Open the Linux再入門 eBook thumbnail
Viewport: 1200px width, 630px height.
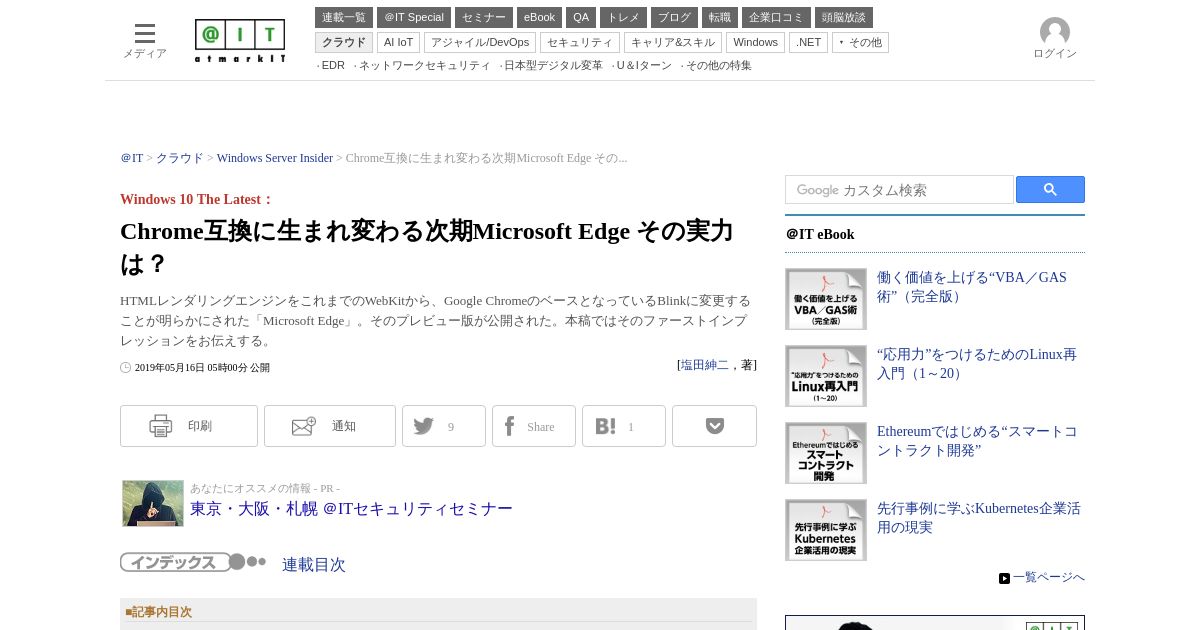[x=826, y=376]
